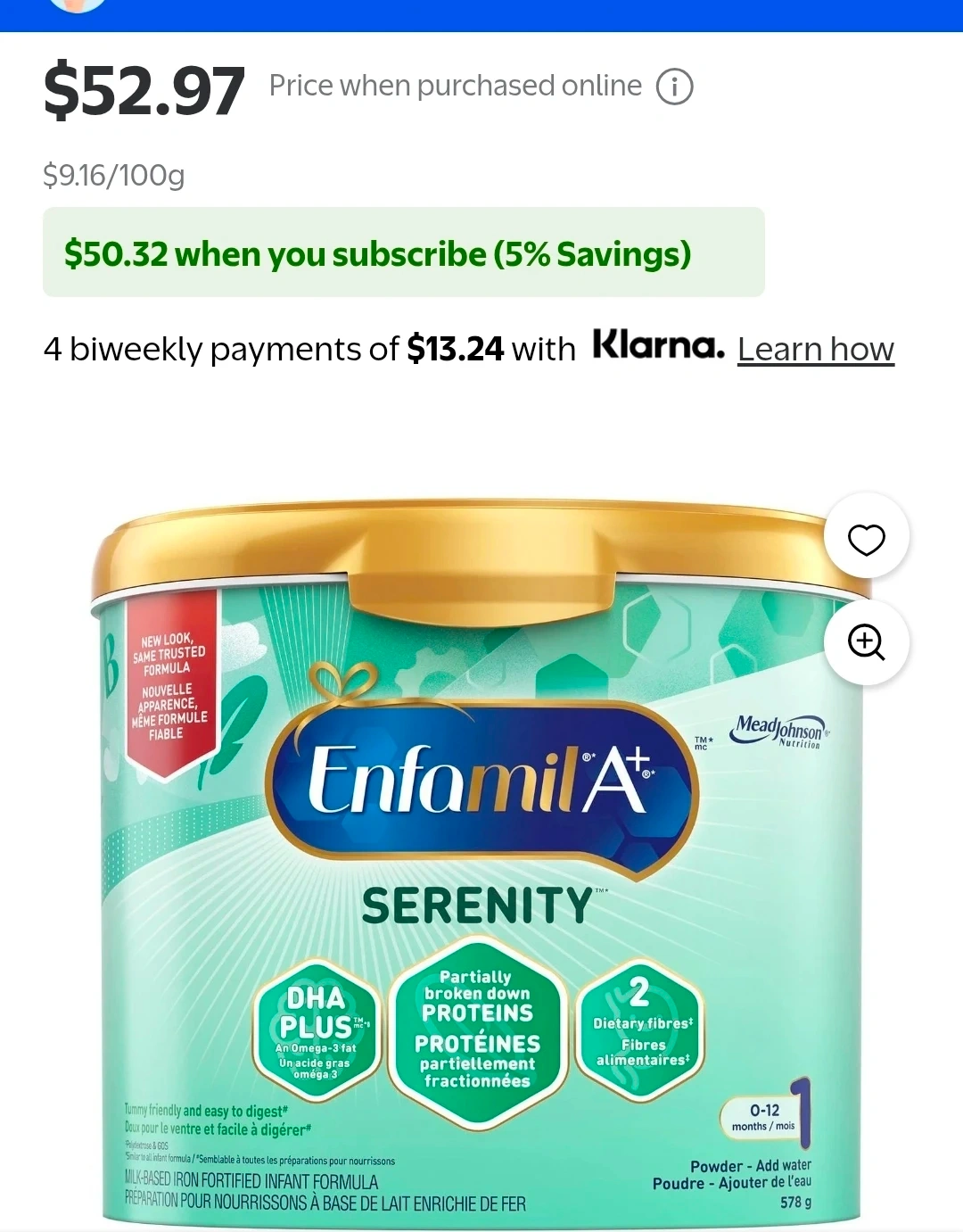Tap the blue header bar at the top
The height and width of the screenshot is (1232, 963).
(481, 15)
